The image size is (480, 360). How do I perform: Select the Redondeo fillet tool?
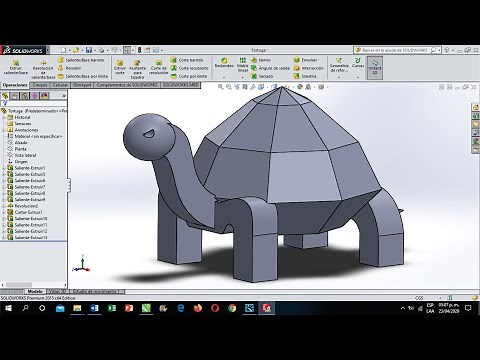point(224,63)
